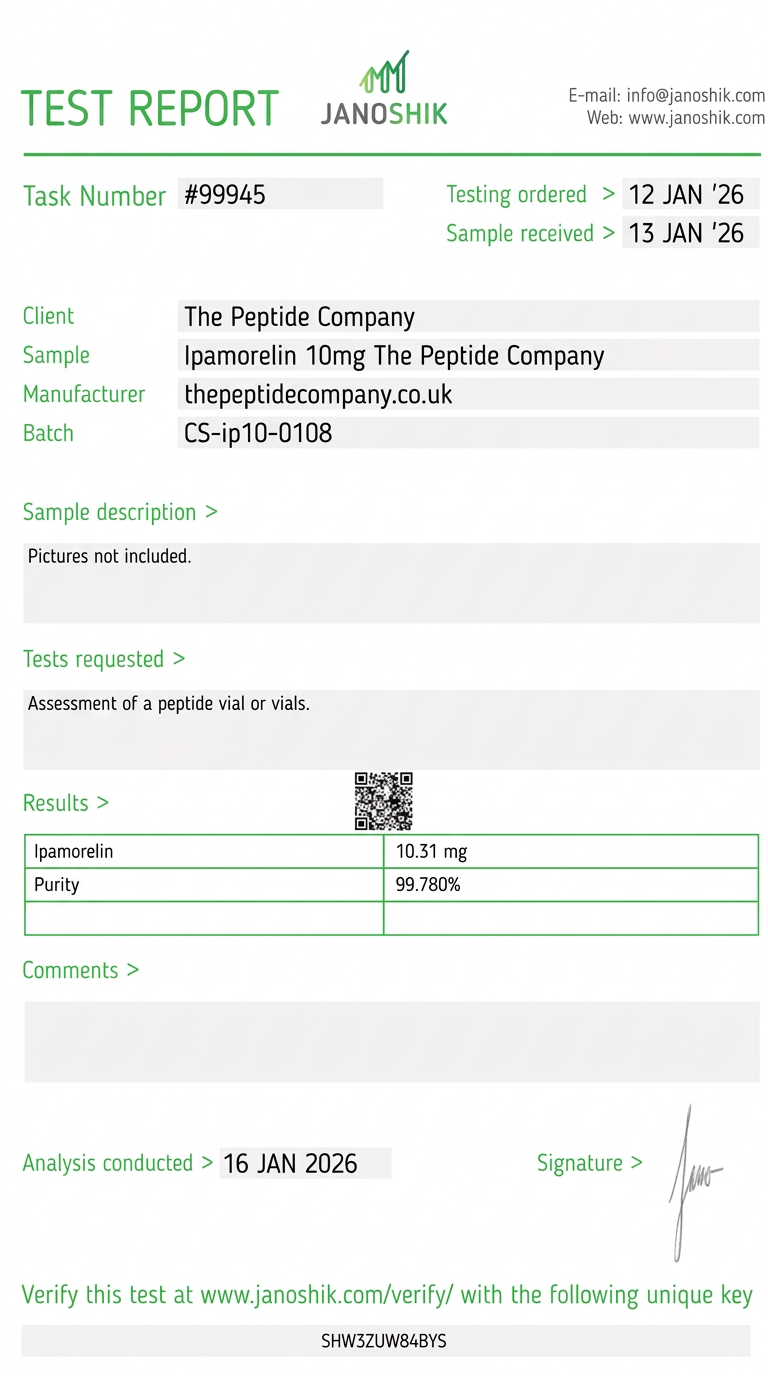Click the Ipamorelin 10.31 mg result cell
Screen dimensions: 768x1376
point(570,852)
